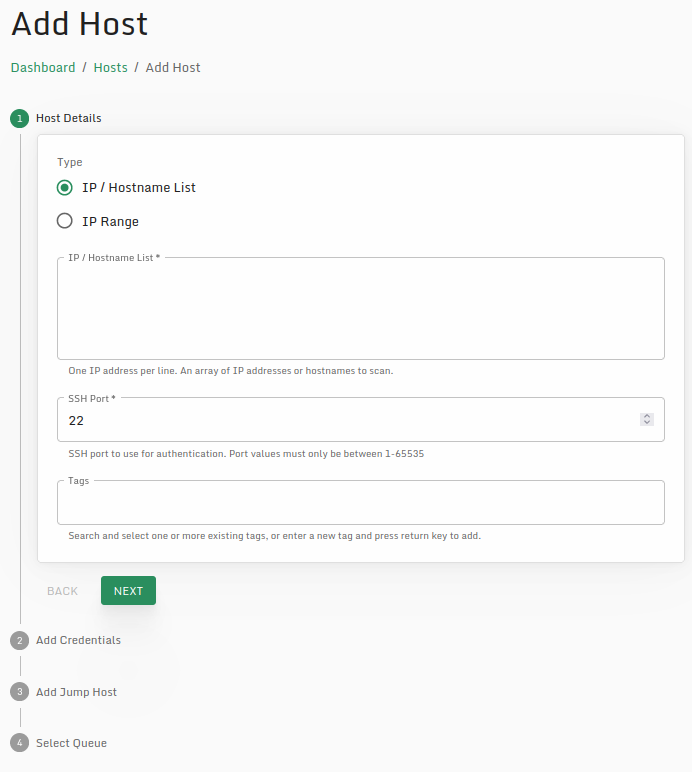This screenshot has height=772, width=692.
Task: Select the Add Jump Host step label
Action: point(76,692)
